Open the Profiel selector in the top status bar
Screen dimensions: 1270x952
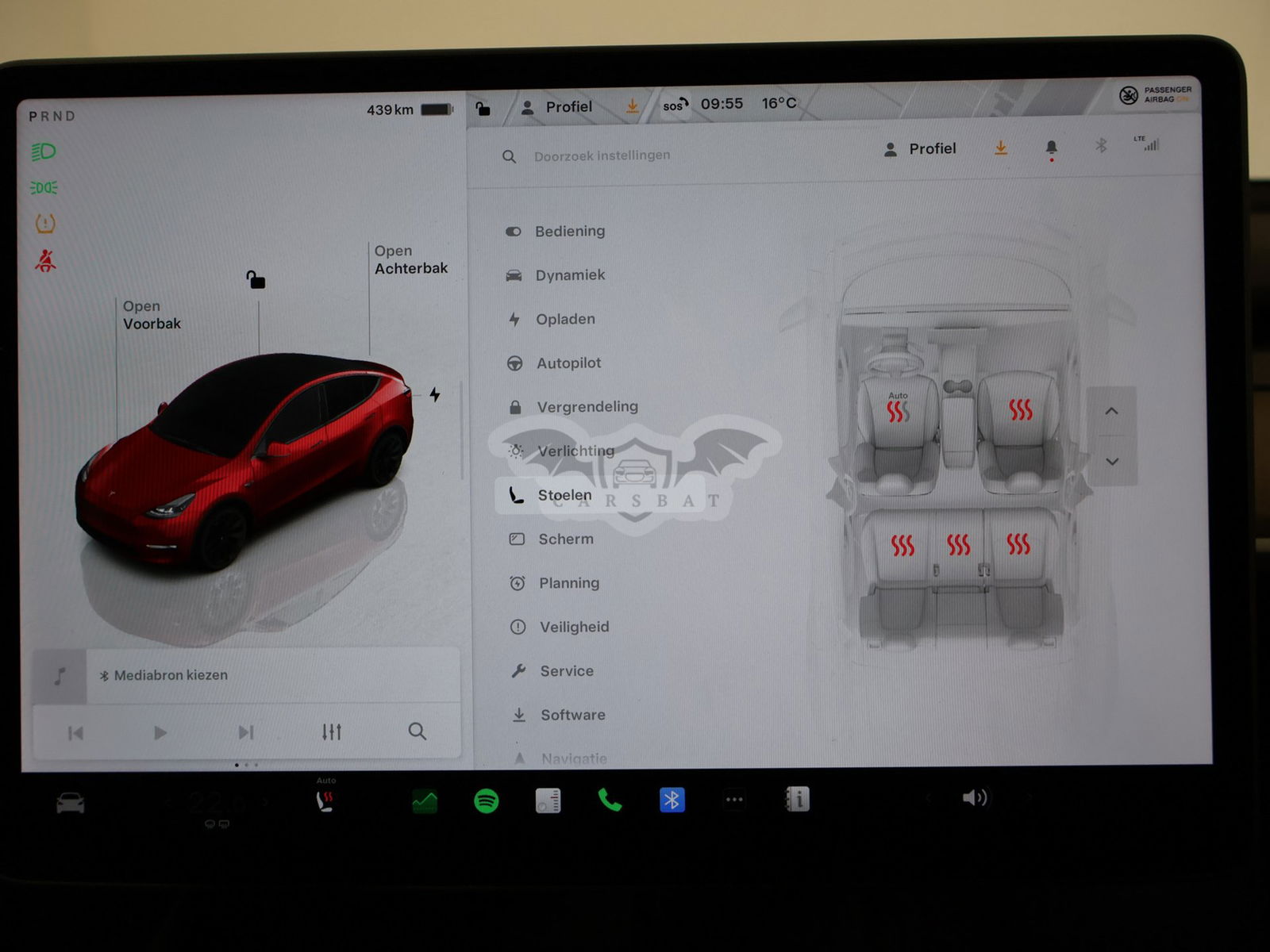pyautogui.click(x=558, y=107)
